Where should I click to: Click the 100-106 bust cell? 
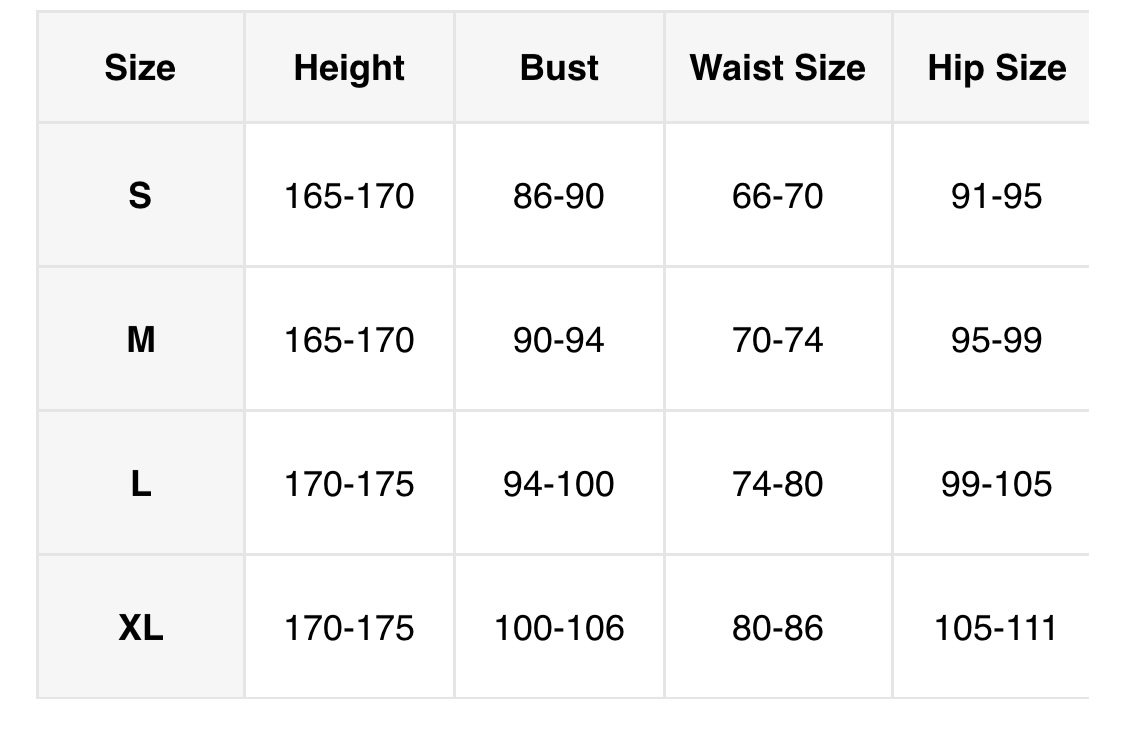tap(559, 628)
